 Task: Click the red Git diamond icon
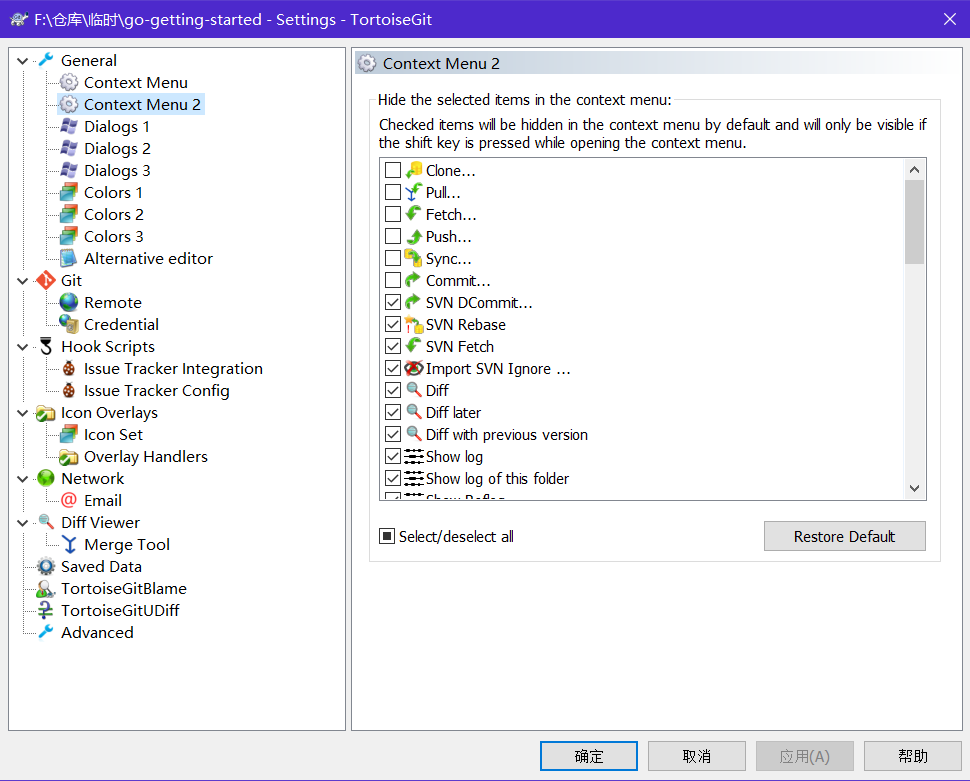click(46, 280)
